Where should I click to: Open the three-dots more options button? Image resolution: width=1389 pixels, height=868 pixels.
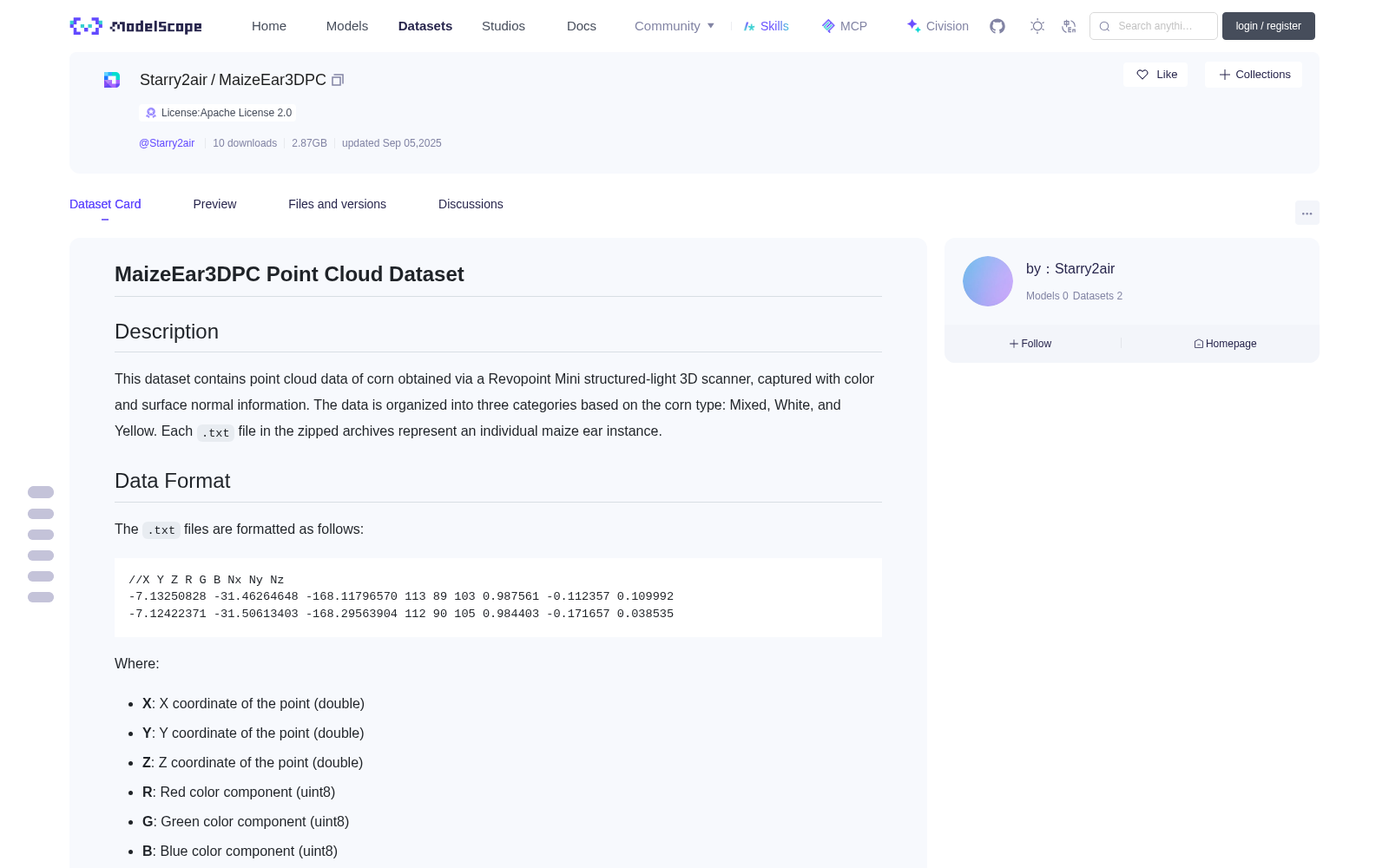1307,214
